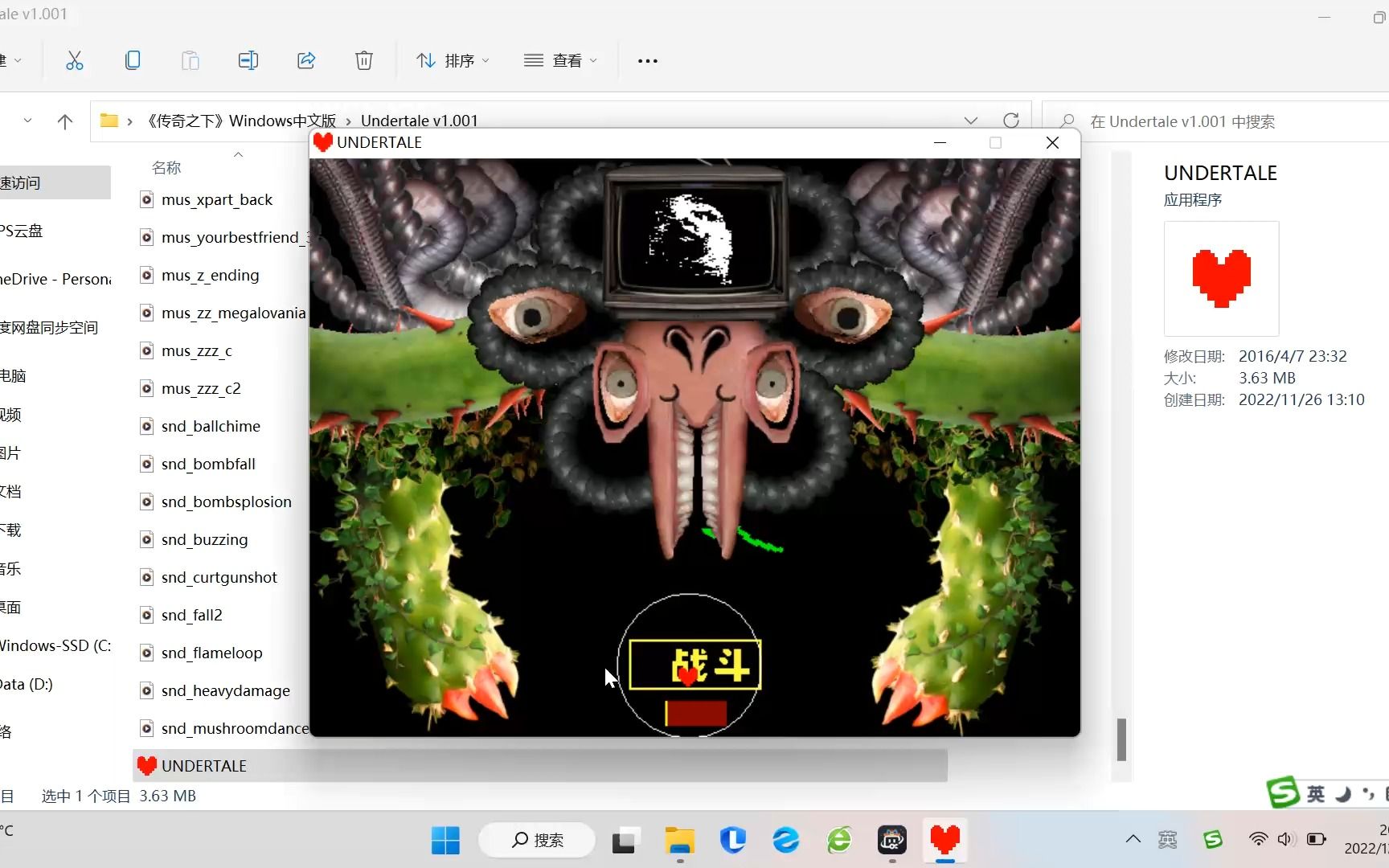Click the Copy icon in Explorer toolbar
Viewport: 1389px width, 868px height.
(x=133, y=60)
